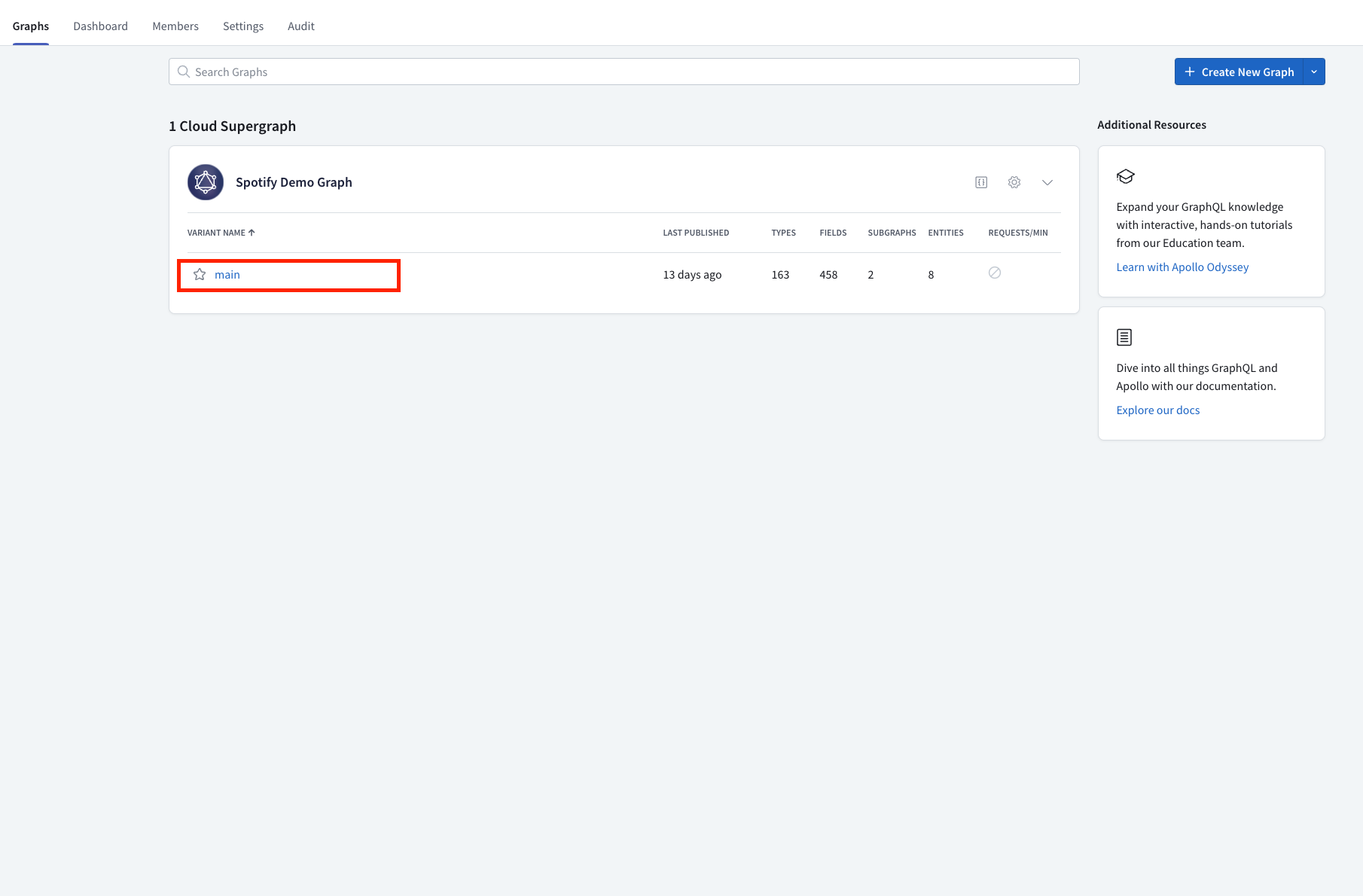Viewport: 1363px width, 896px height.
Task: Click the Search Graphs input field
Action: (624, 72)
